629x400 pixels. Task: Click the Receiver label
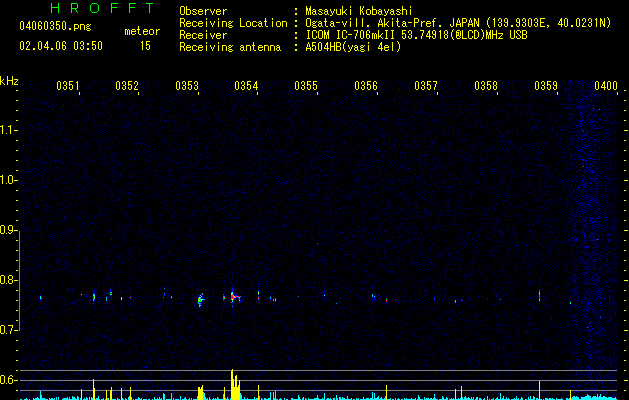(203, 35)
